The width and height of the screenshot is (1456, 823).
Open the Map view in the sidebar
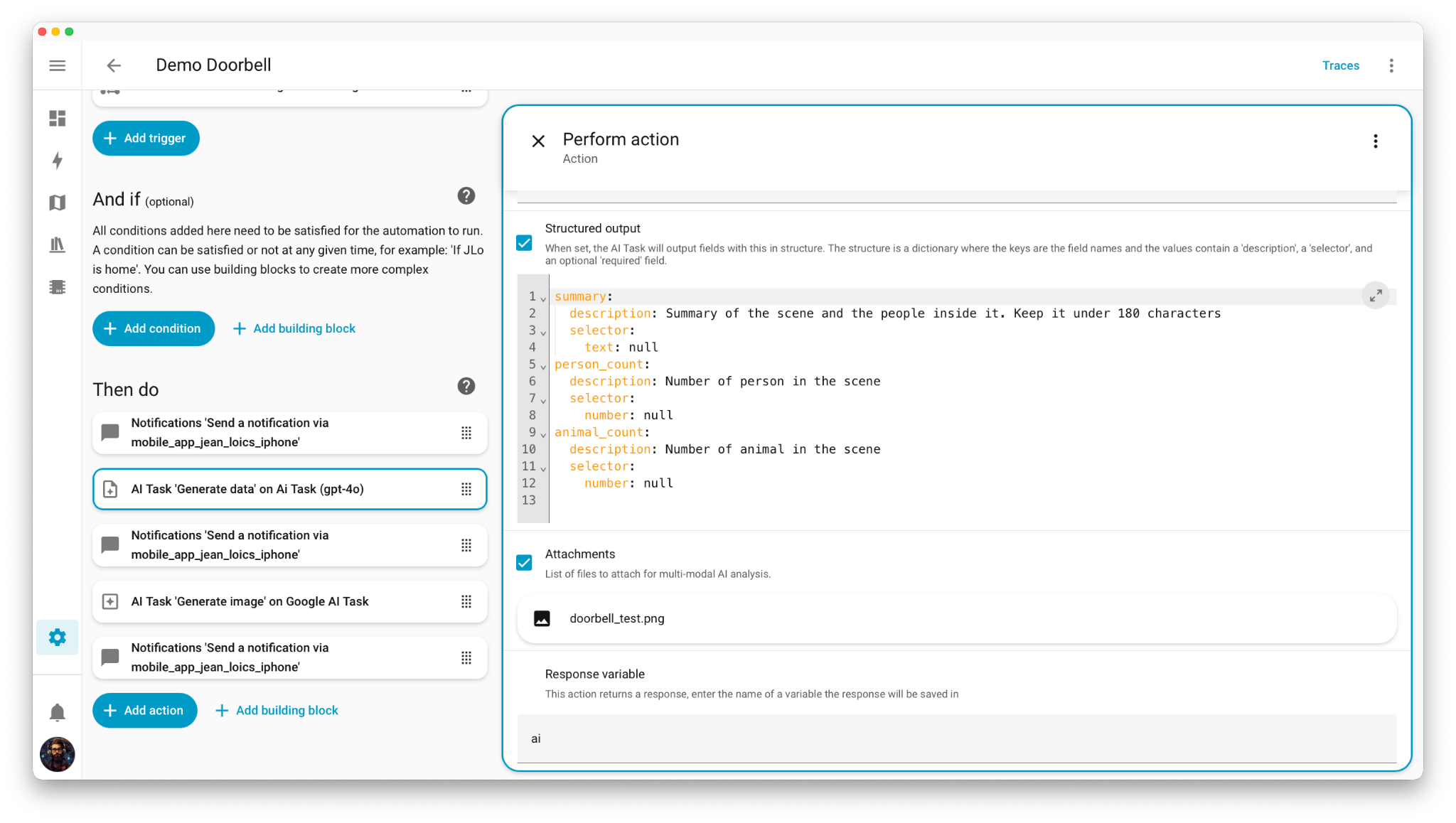(57, 202)
